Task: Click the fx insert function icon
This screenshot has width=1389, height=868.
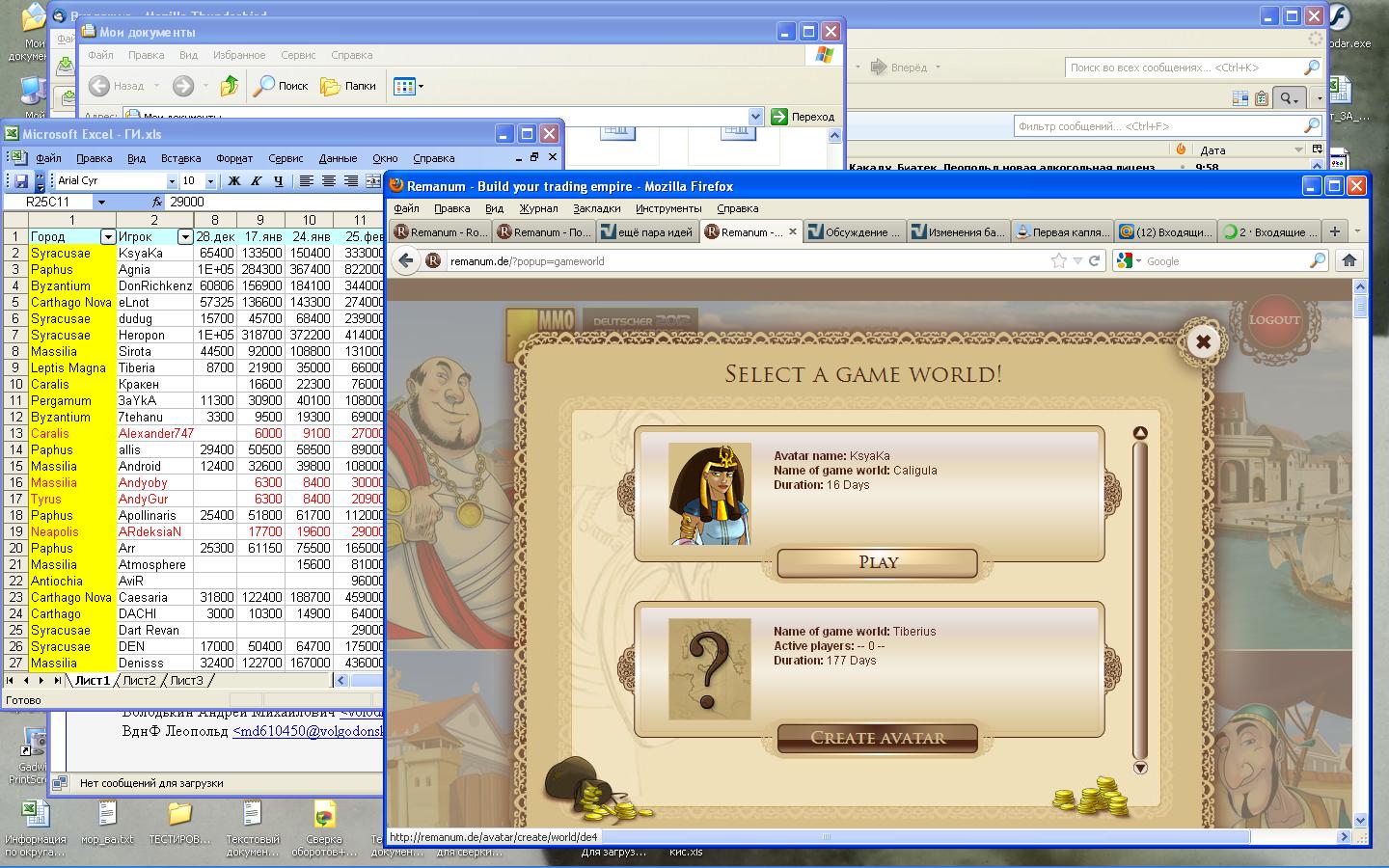Action: [x=157, y=203]
